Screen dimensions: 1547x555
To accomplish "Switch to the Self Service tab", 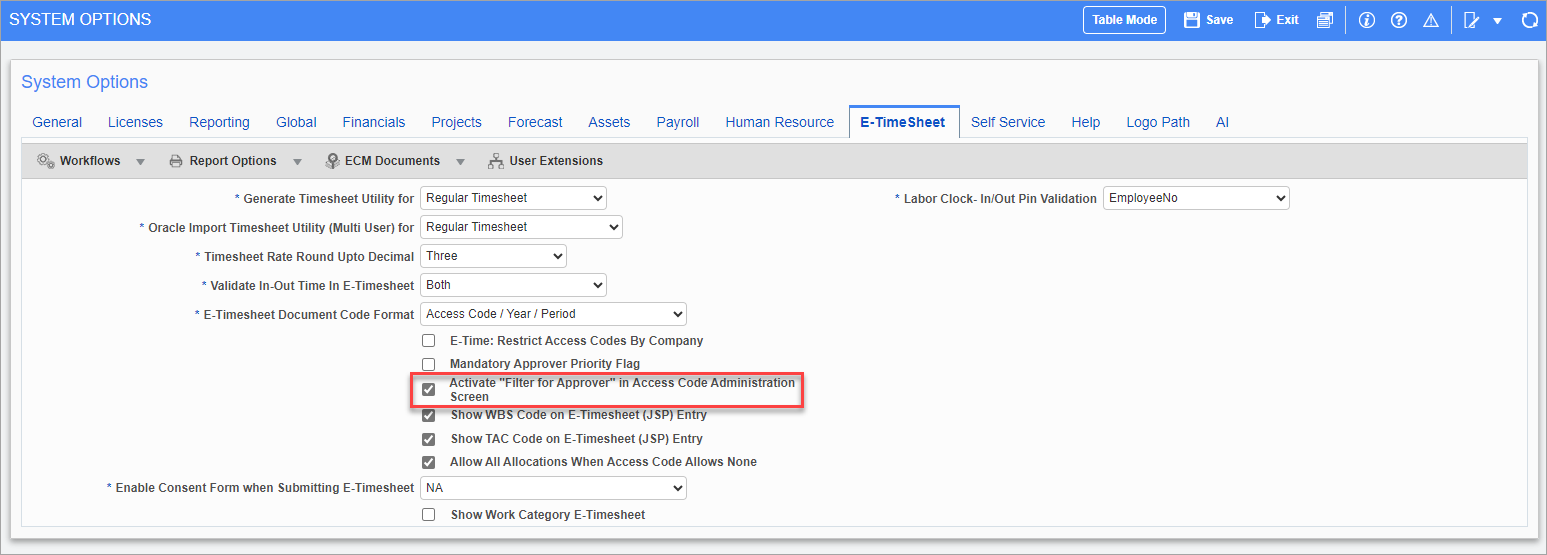I will [1008, 122].
